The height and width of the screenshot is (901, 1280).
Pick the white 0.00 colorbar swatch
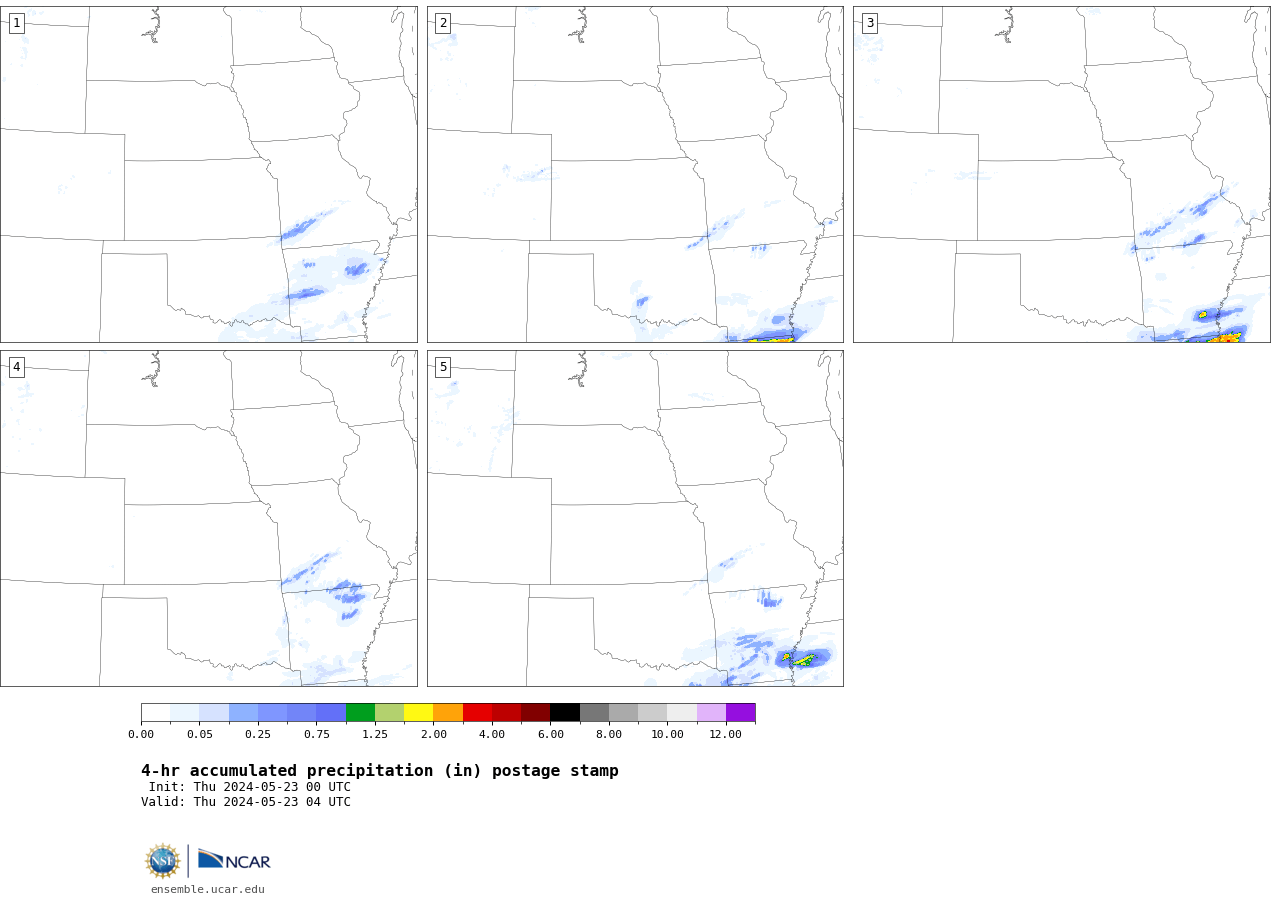pos(156,713)
